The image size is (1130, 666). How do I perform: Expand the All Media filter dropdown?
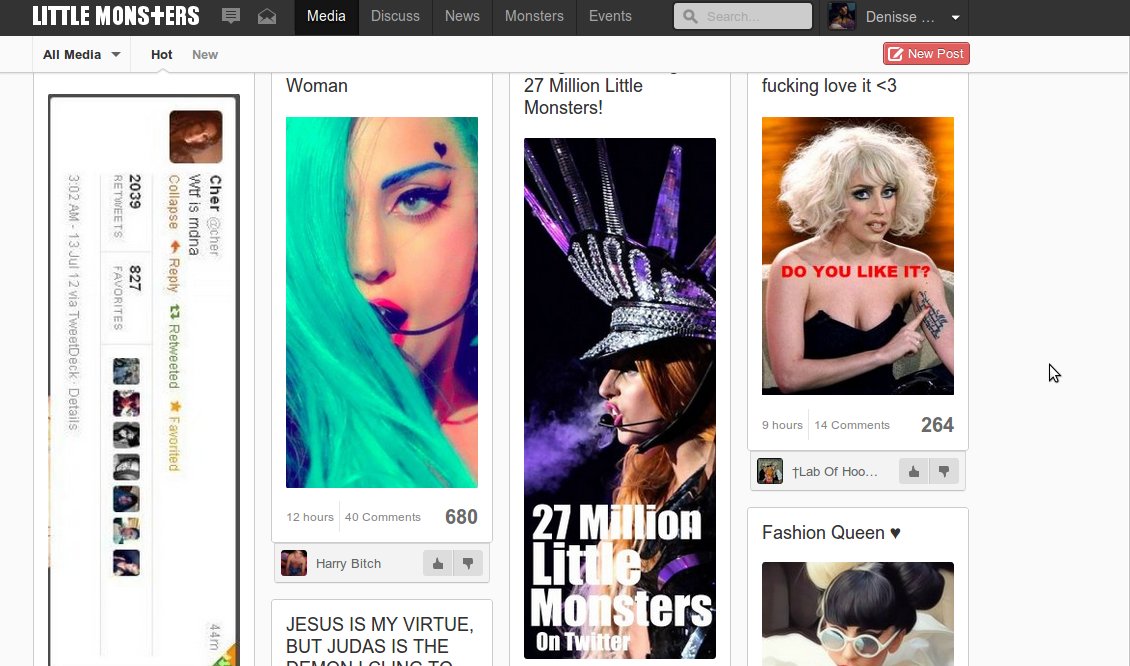81,54
